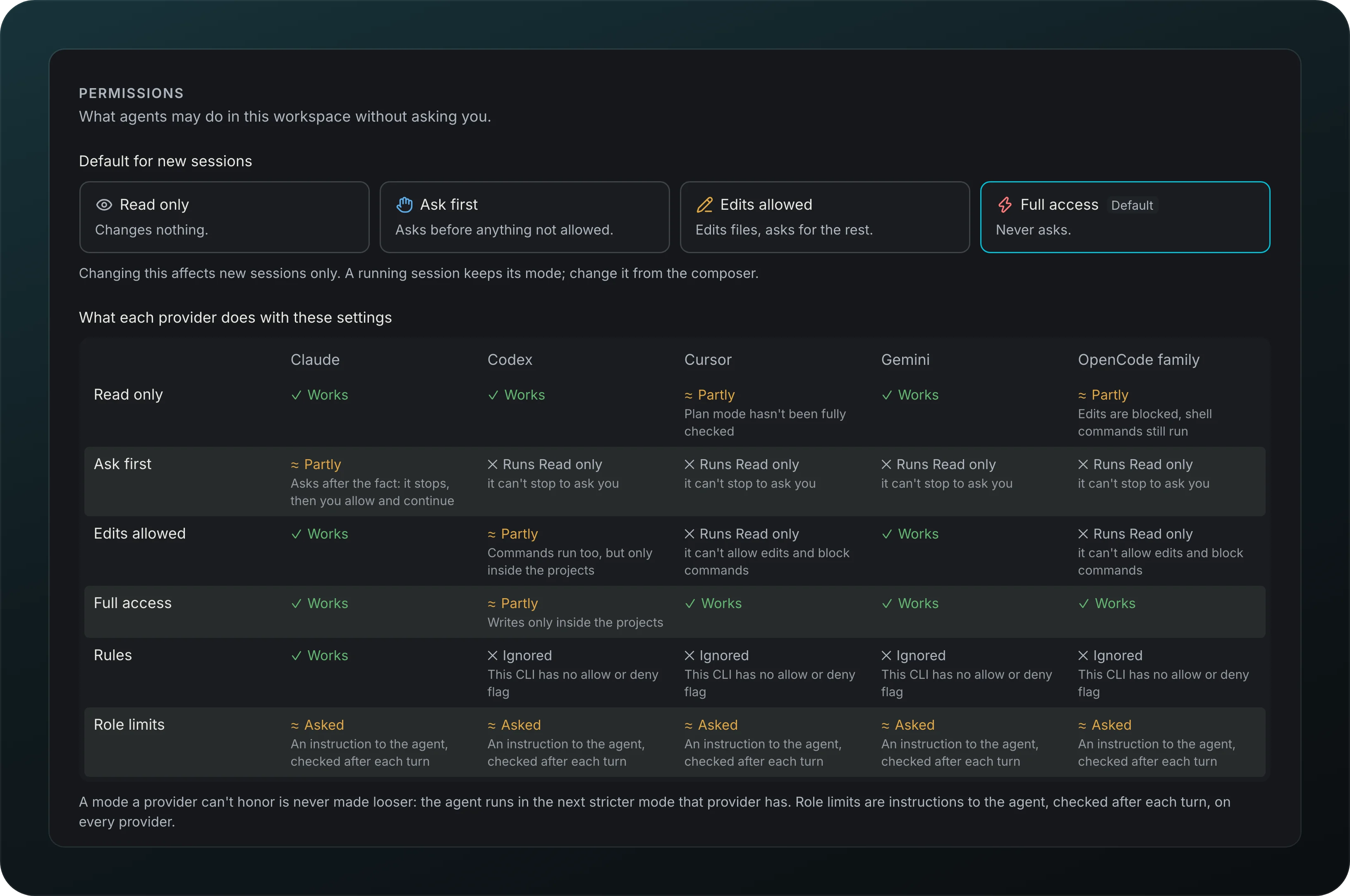Click Codex's Ignored status for Rules
The image size is (1350, 896).
point(519,655)
